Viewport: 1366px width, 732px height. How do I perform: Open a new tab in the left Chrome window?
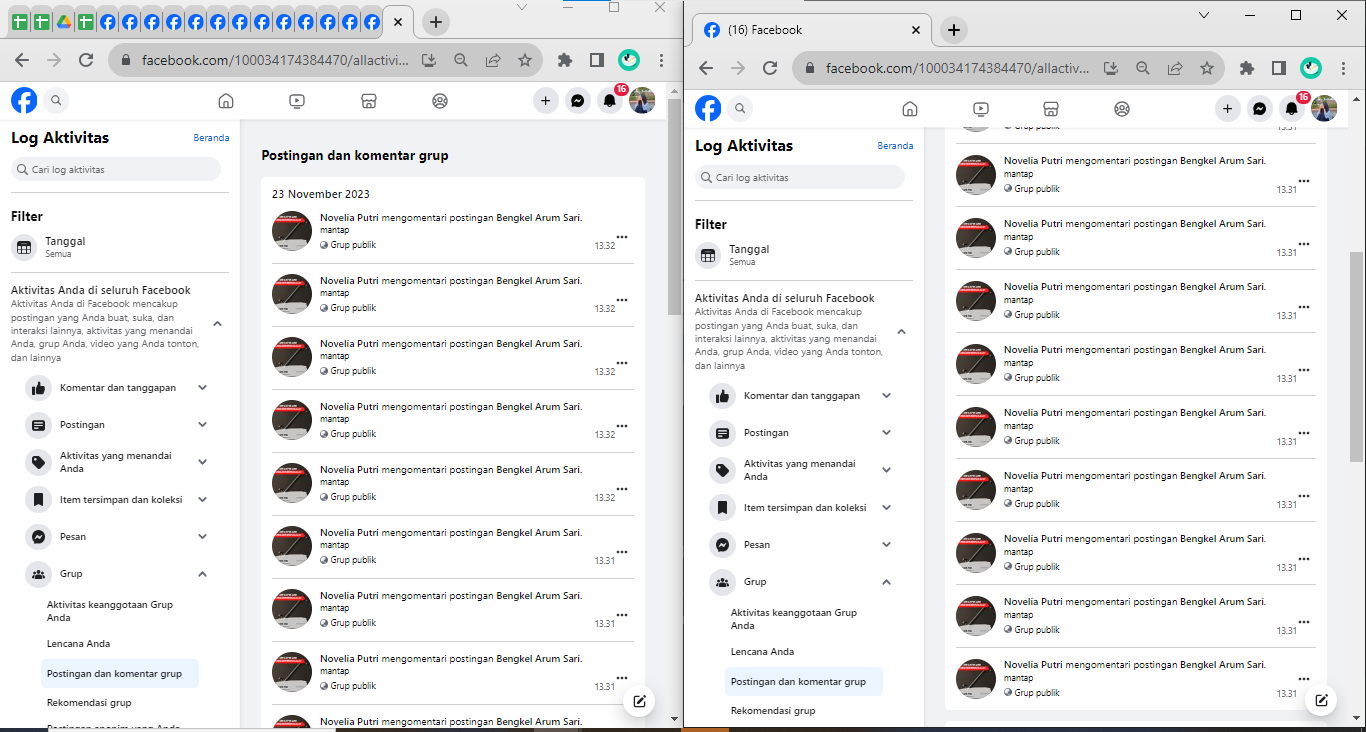pyautogui.click(x=435, y=22)
